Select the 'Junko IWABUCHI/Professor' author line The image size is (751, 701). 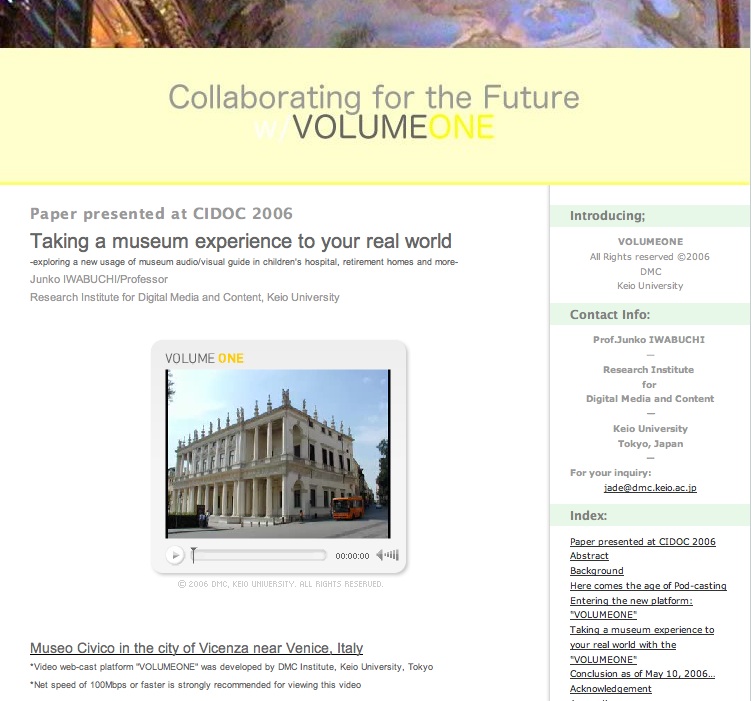[99, 279]
